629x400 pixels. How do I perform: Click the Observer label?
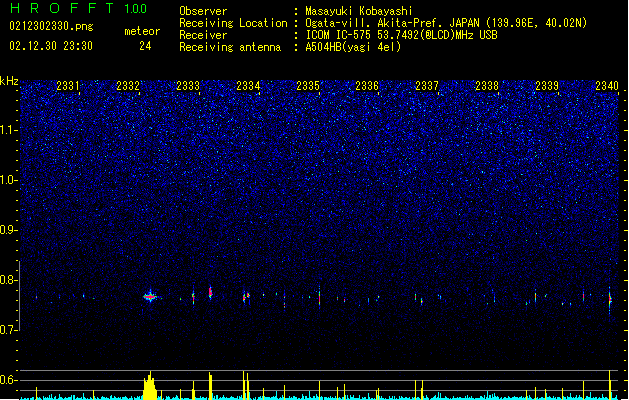coord(203,11)
